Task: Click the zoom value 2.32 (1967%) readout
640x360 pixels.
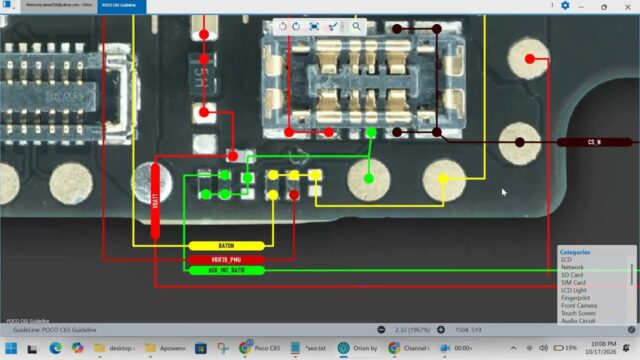Action: point(412,329)
